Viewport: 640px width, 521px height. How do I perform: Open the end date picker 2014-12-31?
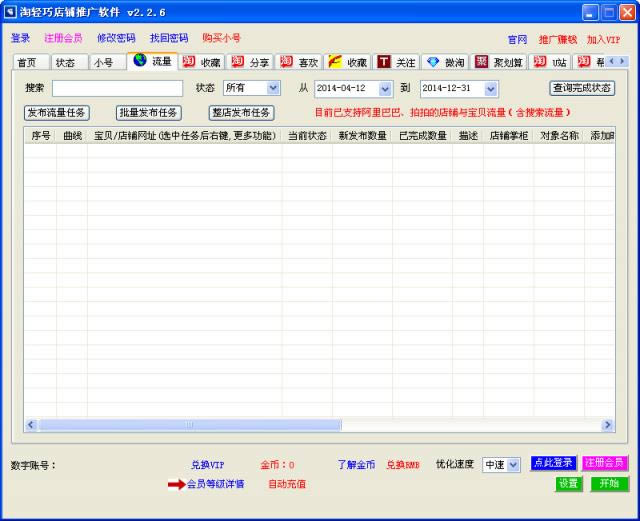pyautogui.click(x=490, y=89)
